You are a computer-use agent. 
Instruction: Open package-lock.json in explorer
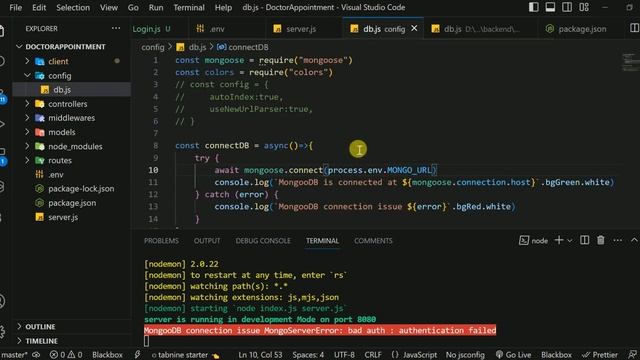coord(81,189)
